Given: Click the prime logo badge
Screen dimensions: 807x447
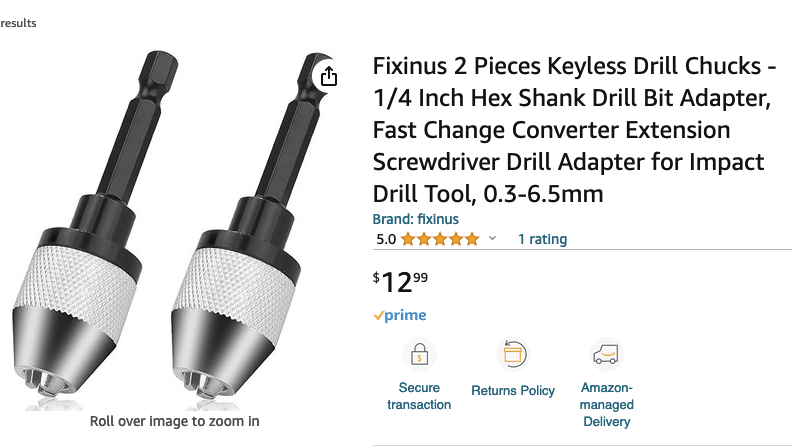Looking at the screenshot, I should click(400, 315).
